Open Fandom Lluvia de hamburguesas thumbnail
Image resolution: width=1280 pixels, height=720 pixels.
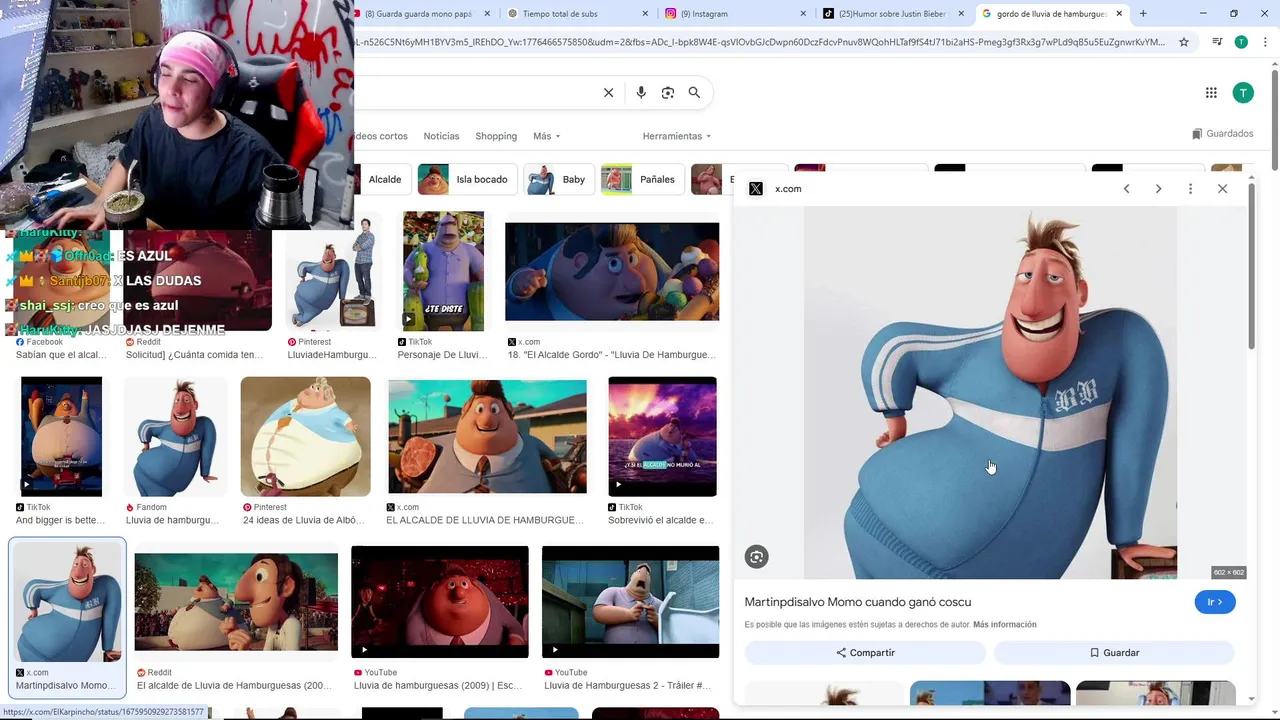pos(175,436)
